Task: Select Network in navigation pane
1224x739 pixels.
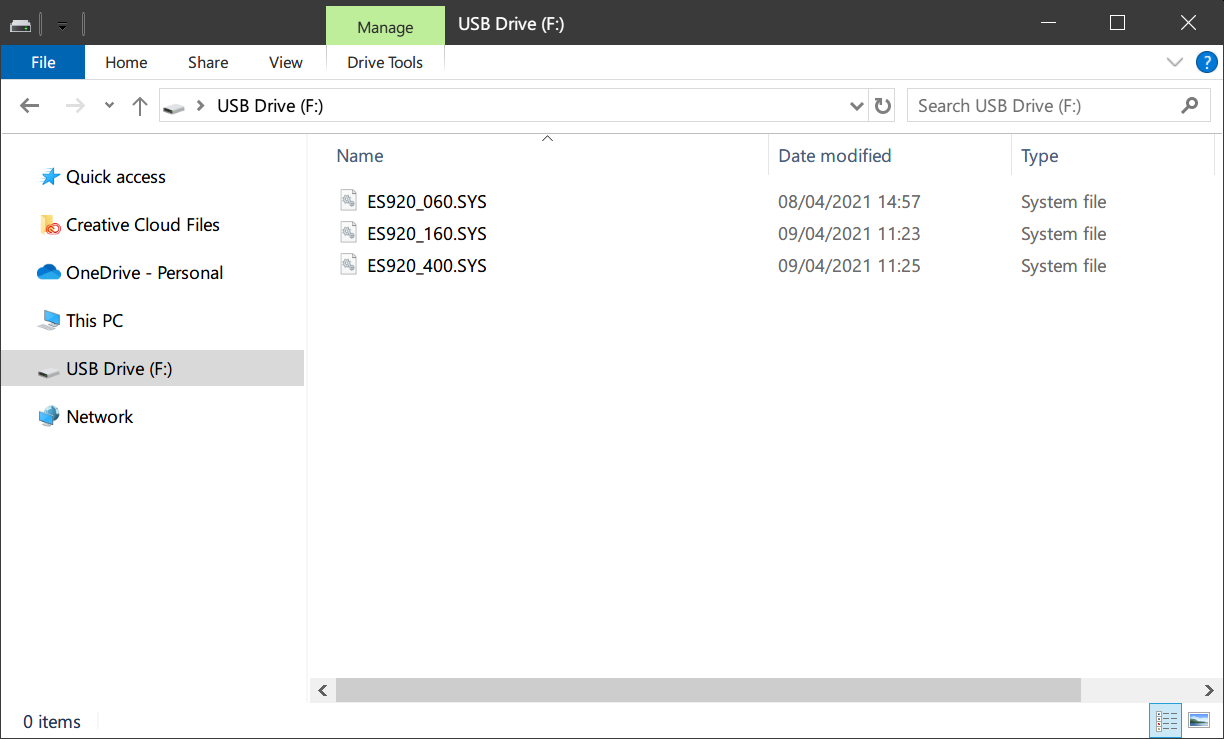Action: (100, 417)
